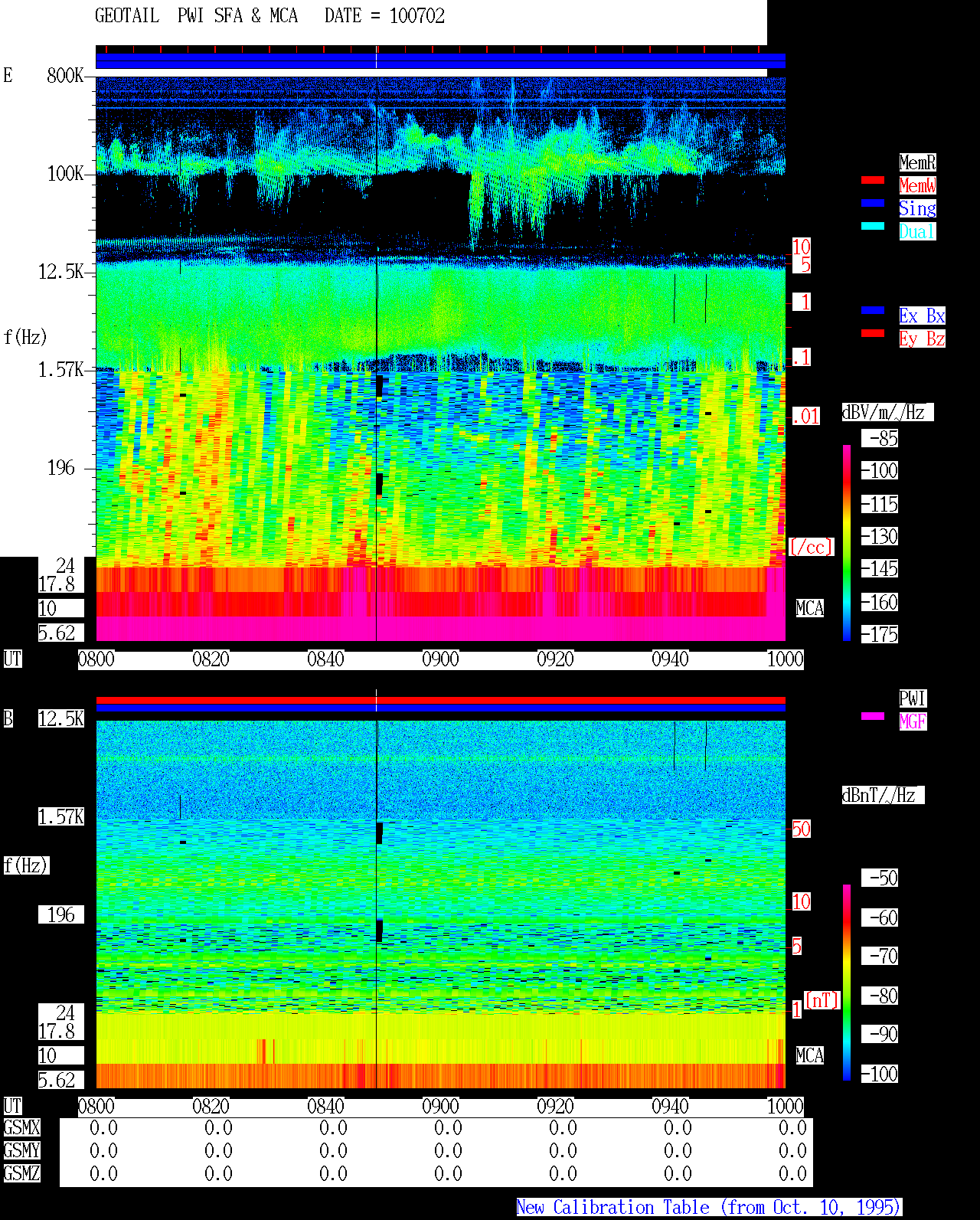Viewport: 980px width, 1220px height.
Task: Click the -160 color scale value
Action: tap(880, 602)
